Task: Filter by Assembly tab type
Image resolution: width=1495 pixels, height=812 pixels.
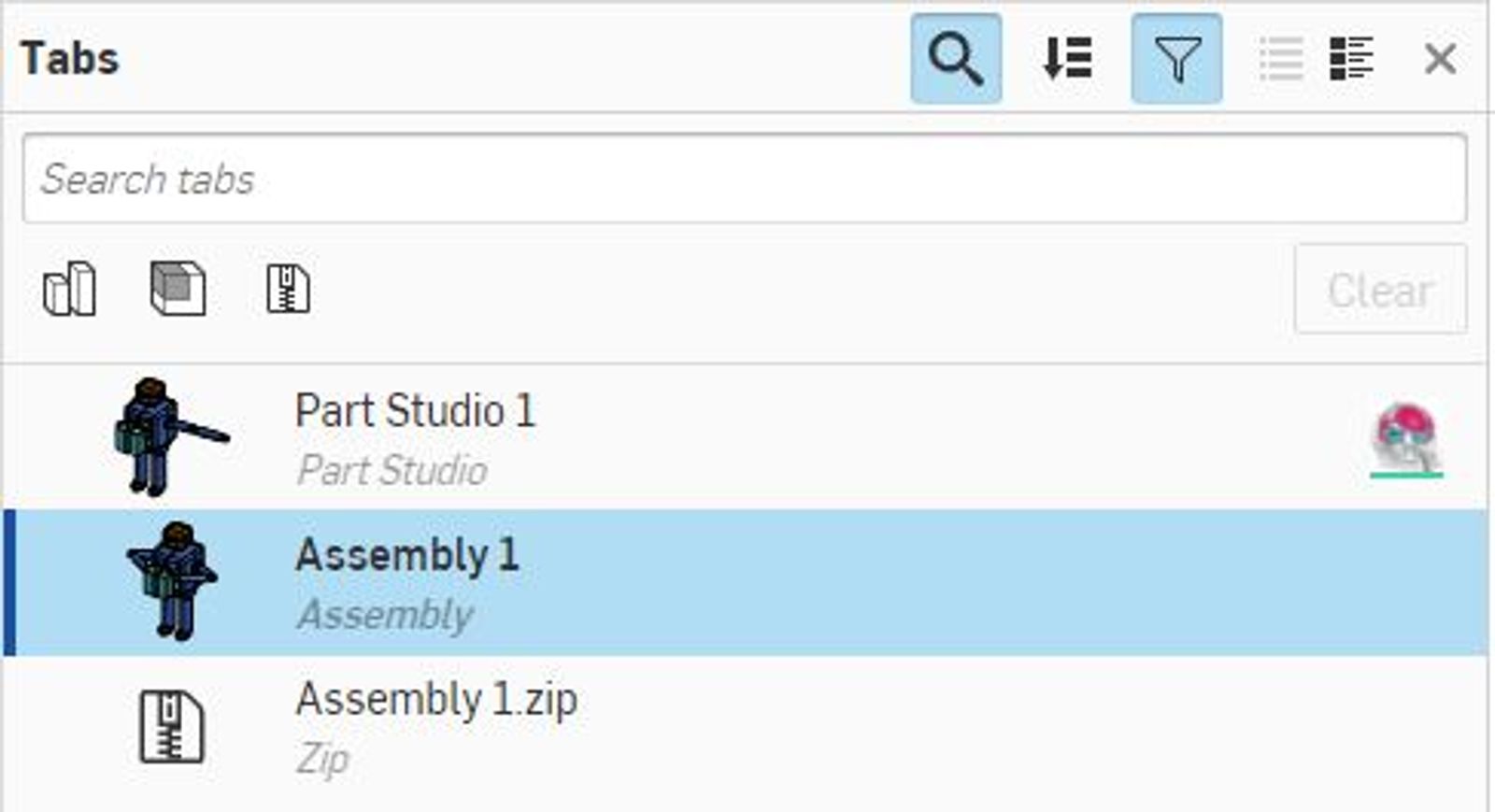Action: pos(178,289)
